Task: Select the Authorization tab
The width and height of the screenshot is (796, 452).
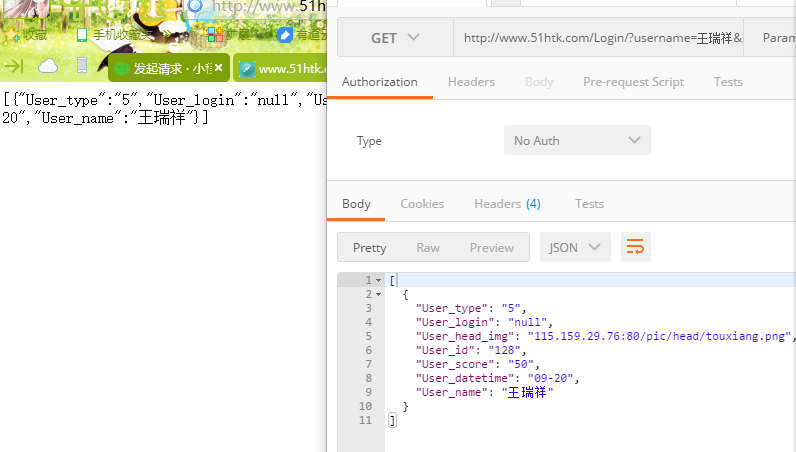Action: click(380, 82)
